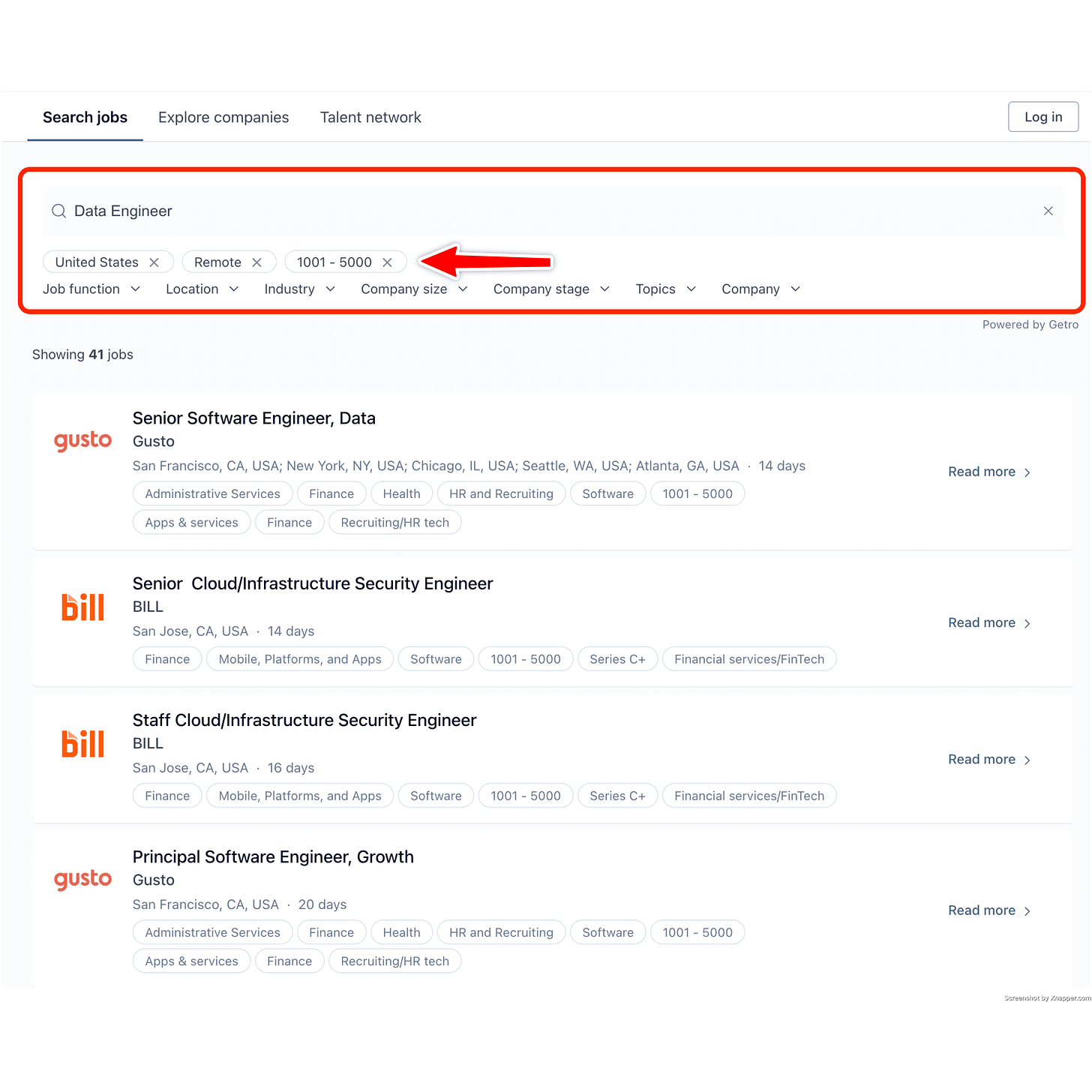The image size is (1092, 1092).
Task: Open the Topics filter dropdown
Action: click(x=666, y=289)
